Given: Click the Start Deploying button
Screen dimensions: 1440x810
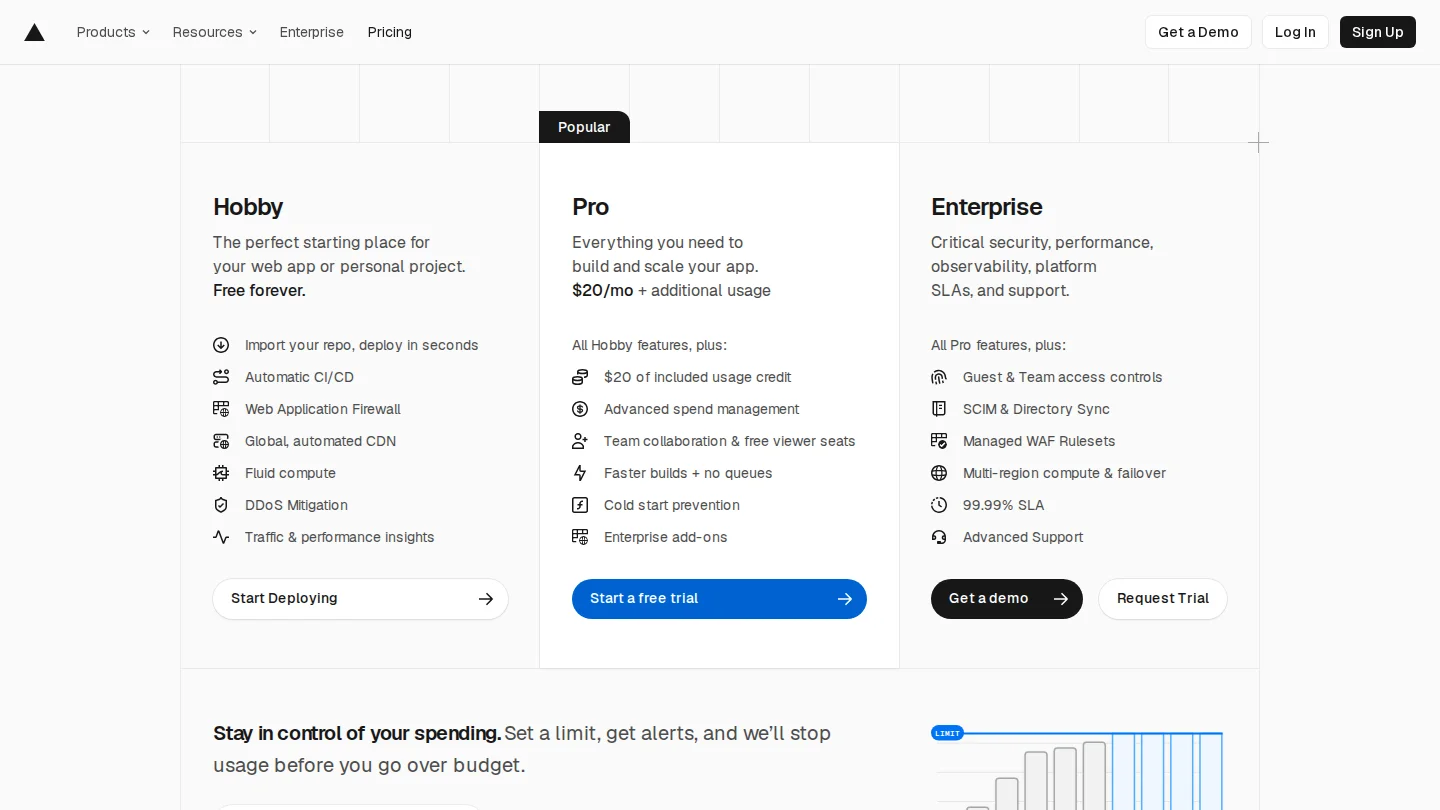Looking at the screenshot, I should point(360,599).
